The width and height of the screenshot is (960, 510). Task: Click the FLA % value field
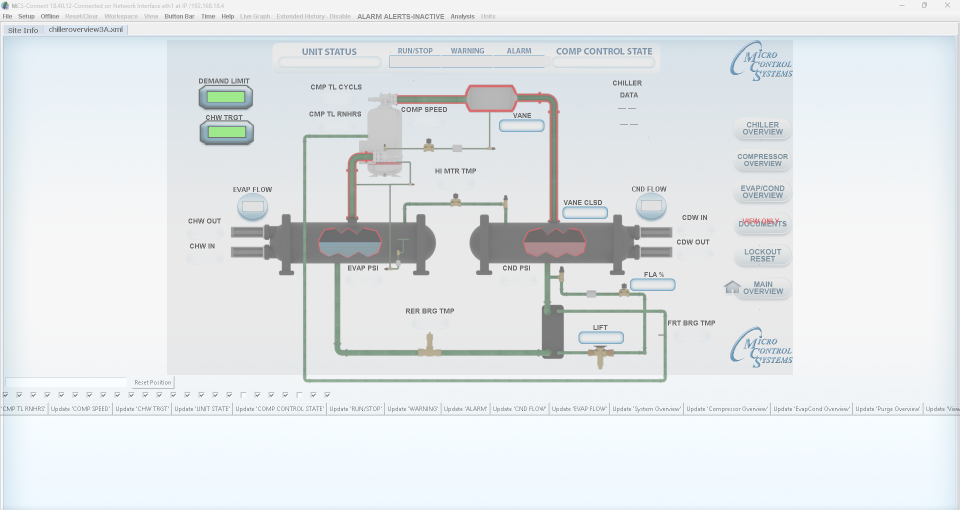[x=653, y=285]
